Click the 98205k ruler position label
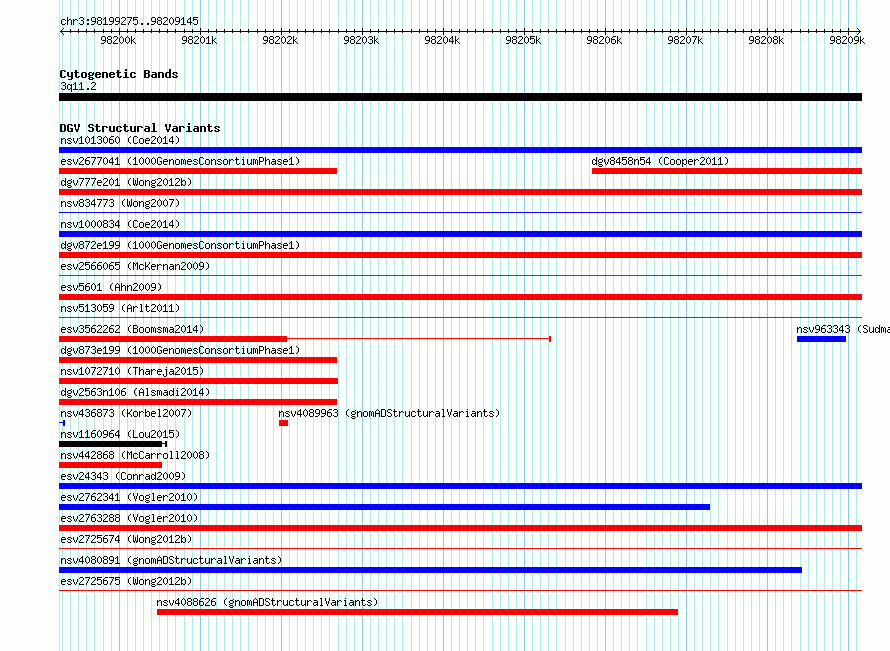 pyautogui.click(x=523, y=40)
